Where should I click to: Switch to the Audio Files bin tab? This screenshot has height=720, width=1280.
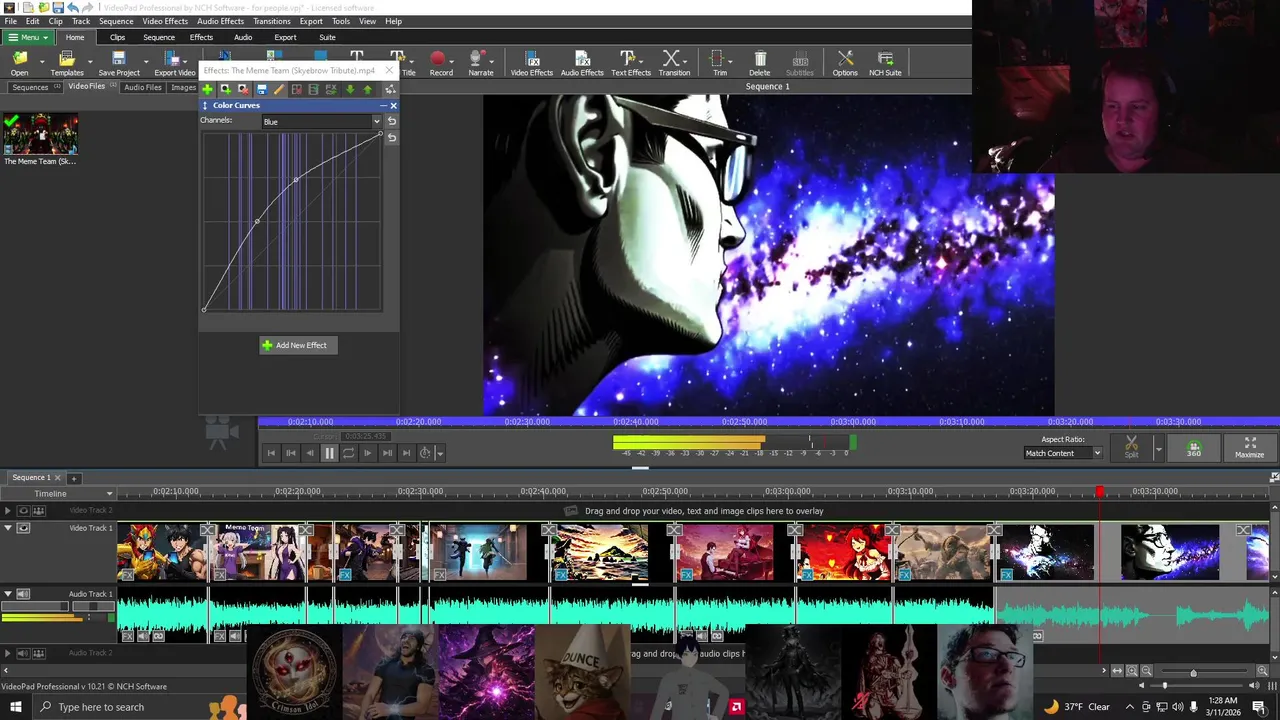click(143, 87)
